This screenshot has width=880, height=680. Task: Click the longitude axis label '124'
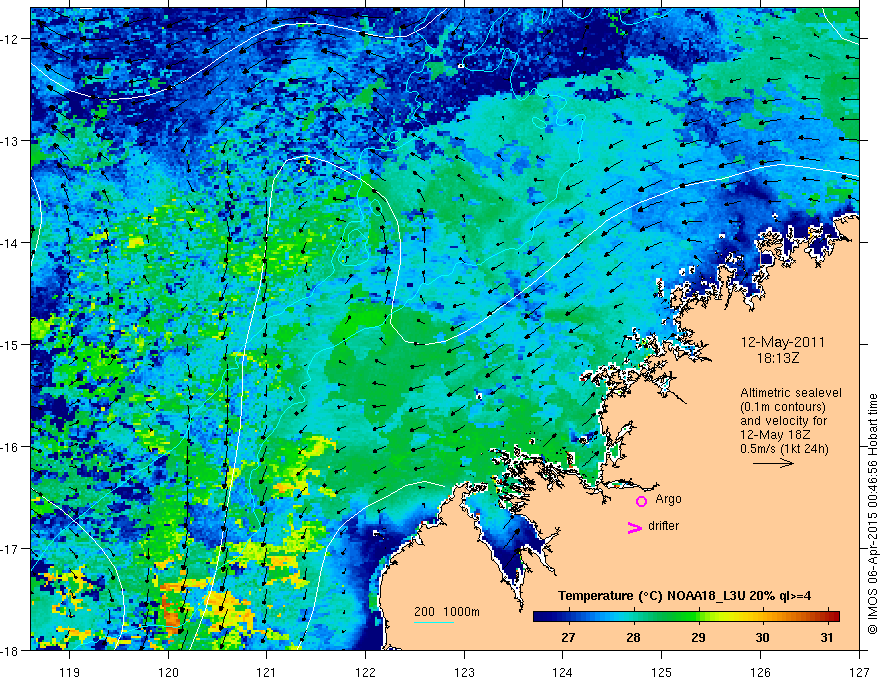tap(563, 672)
